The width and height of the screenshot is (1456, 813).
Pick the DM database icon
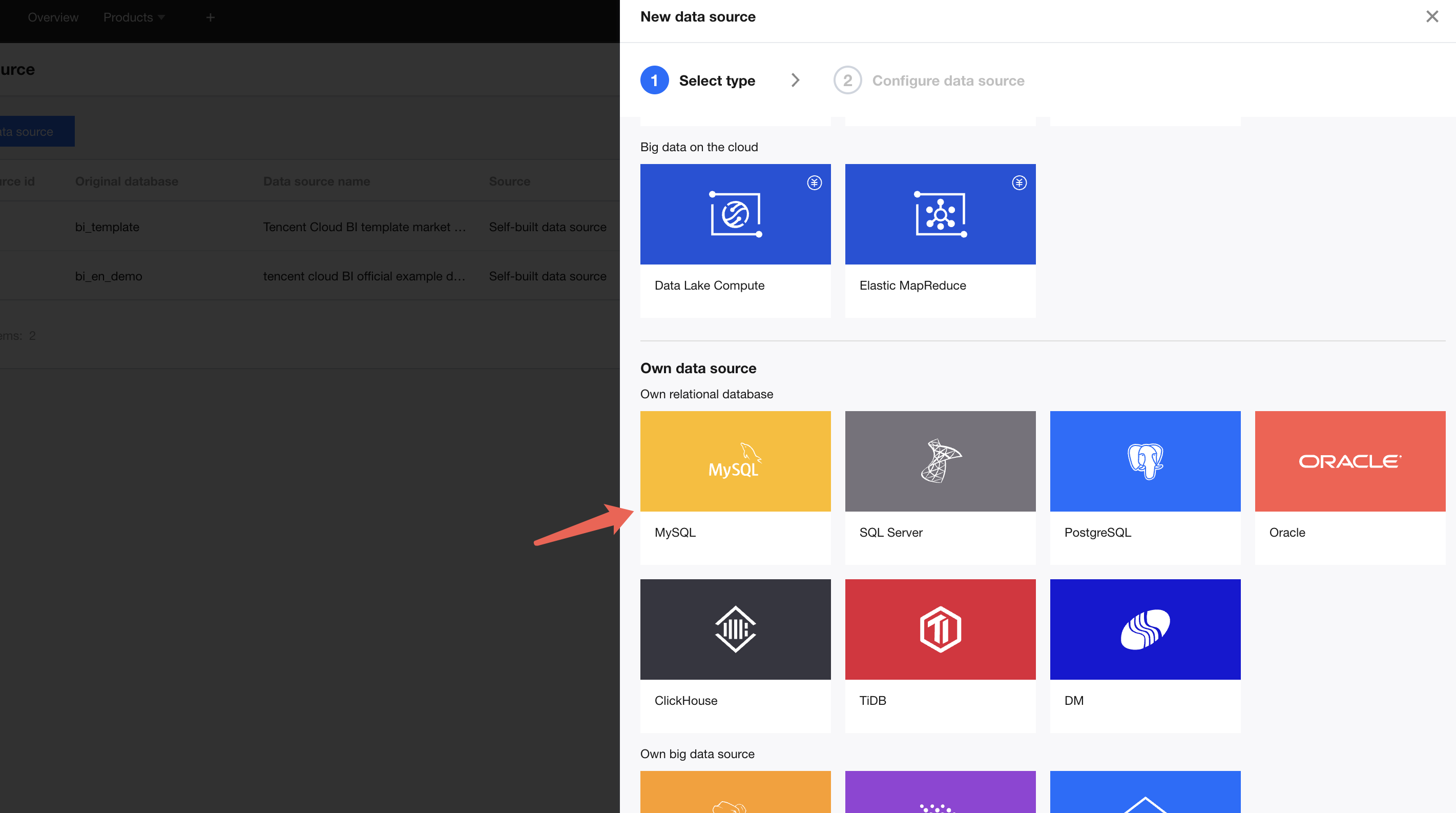coord(1145,629)
